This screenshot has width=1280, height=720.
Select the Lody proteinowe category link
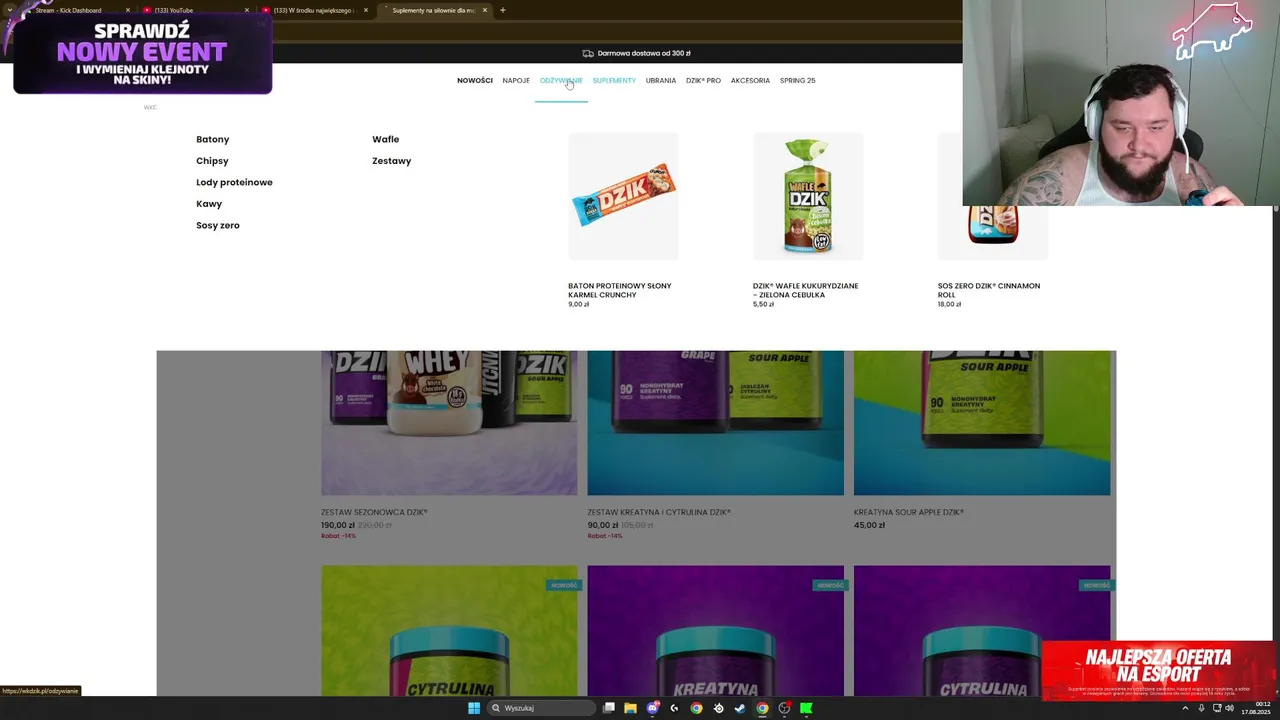click(234, 182)
